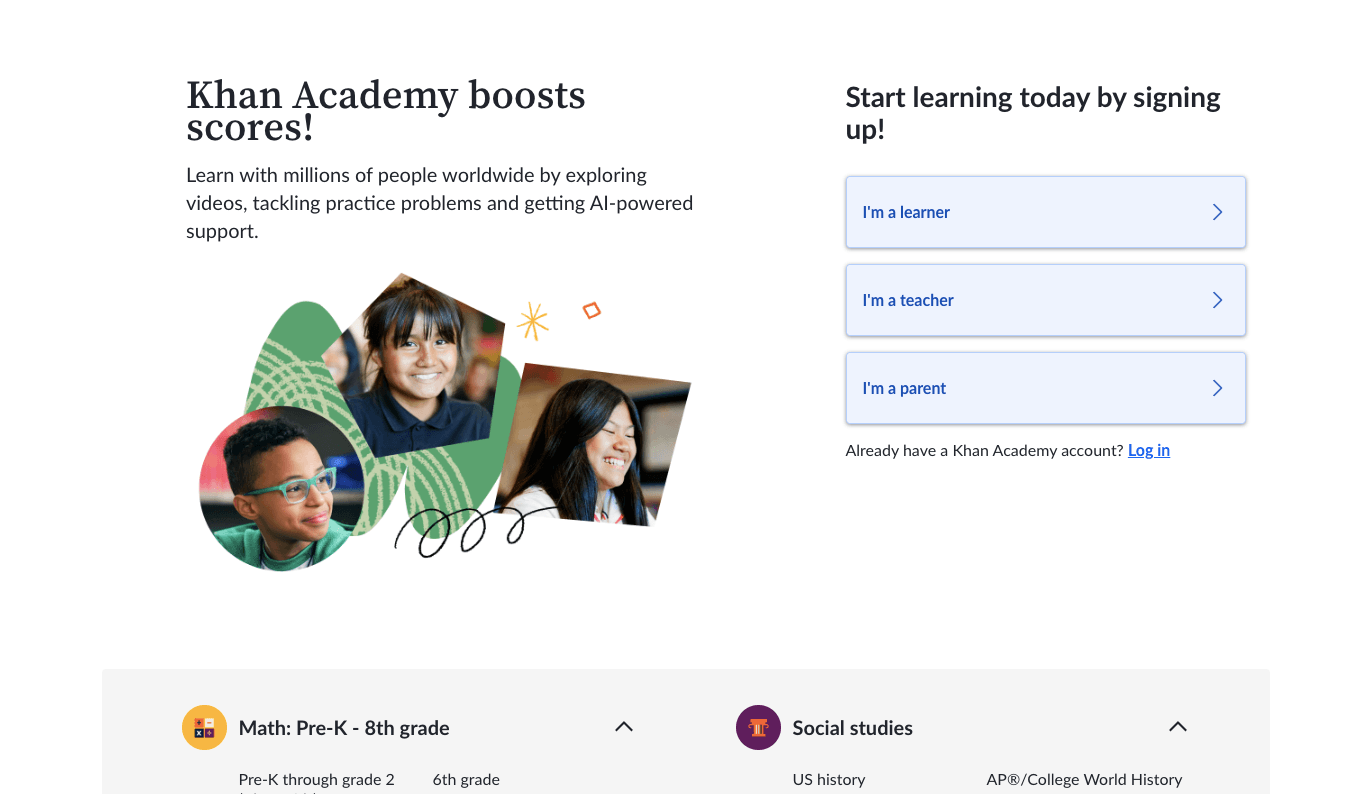Click "Already have a Khan Academy account?" text

coord(984,451)
